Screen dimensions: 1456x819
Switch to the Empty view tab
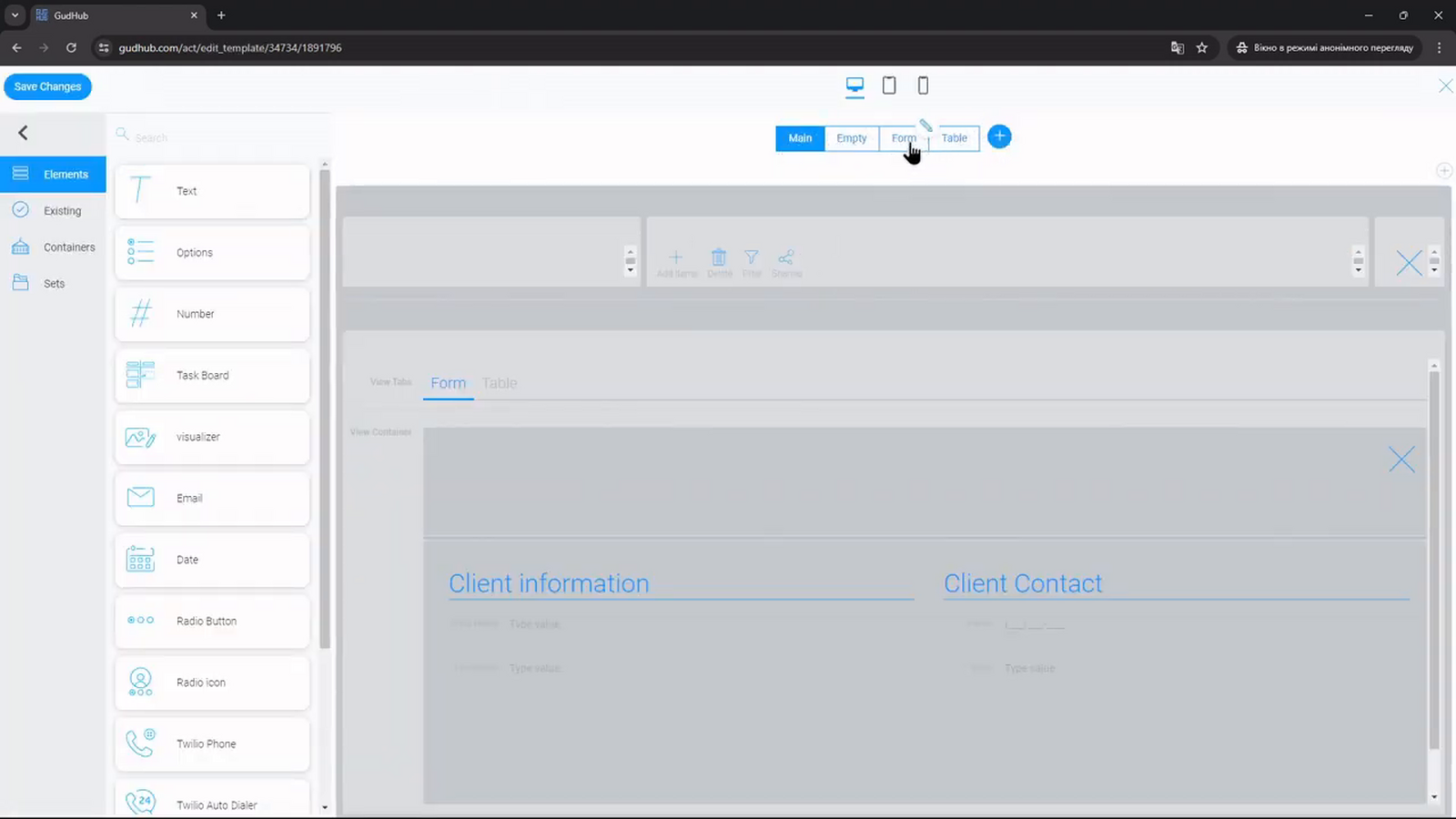852,138
